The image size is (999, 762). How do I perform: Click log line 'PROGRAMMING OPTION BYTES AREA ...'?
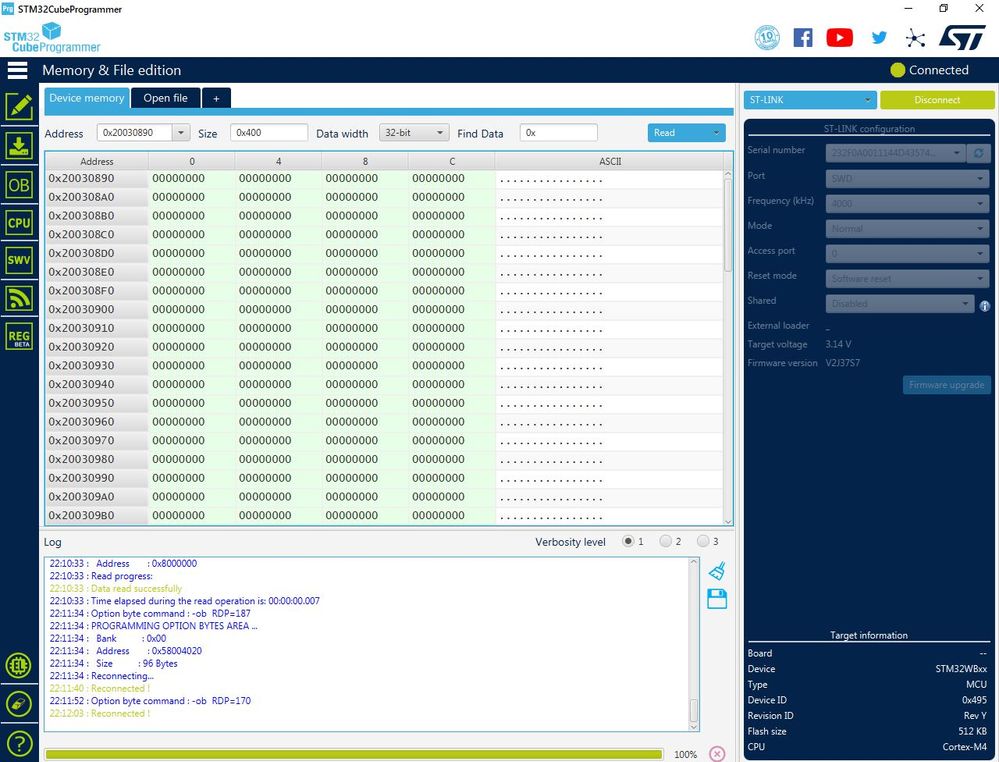[154, 626]
